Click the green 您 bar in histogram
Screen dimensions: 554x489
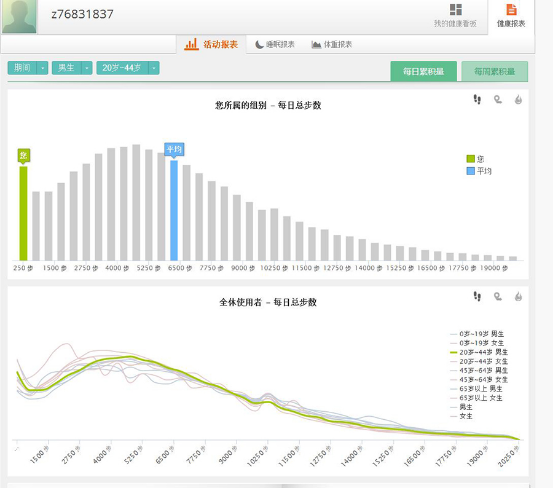pos(23,213)
